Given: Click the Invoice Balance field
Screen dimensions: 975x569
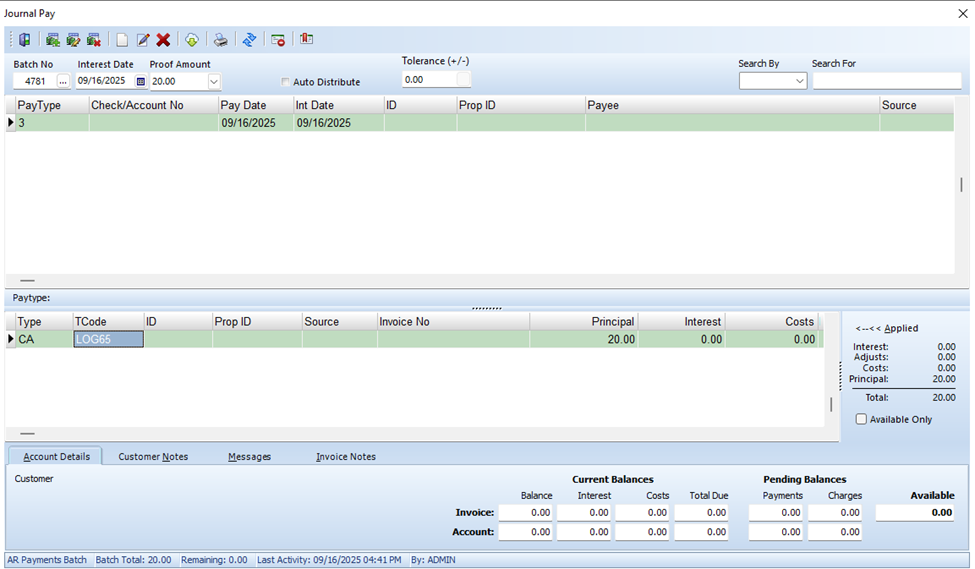Looking at the screenshot, I should pos(525,512).
